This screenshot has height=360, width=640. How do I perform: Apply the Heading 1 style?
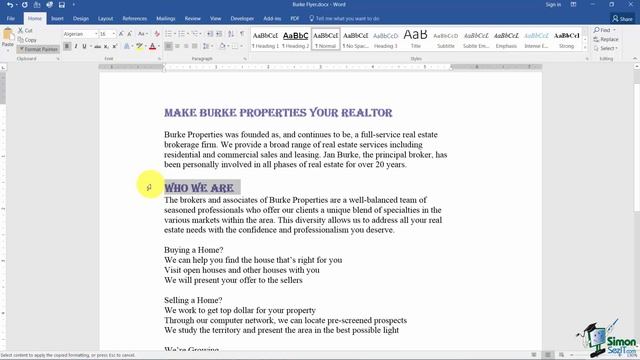265,40
